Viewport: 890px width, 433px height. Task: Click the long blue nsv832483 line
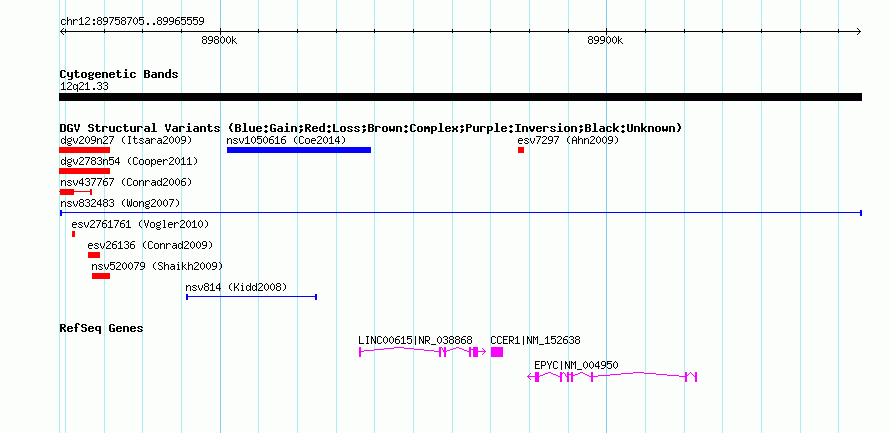tap(460, 213)
